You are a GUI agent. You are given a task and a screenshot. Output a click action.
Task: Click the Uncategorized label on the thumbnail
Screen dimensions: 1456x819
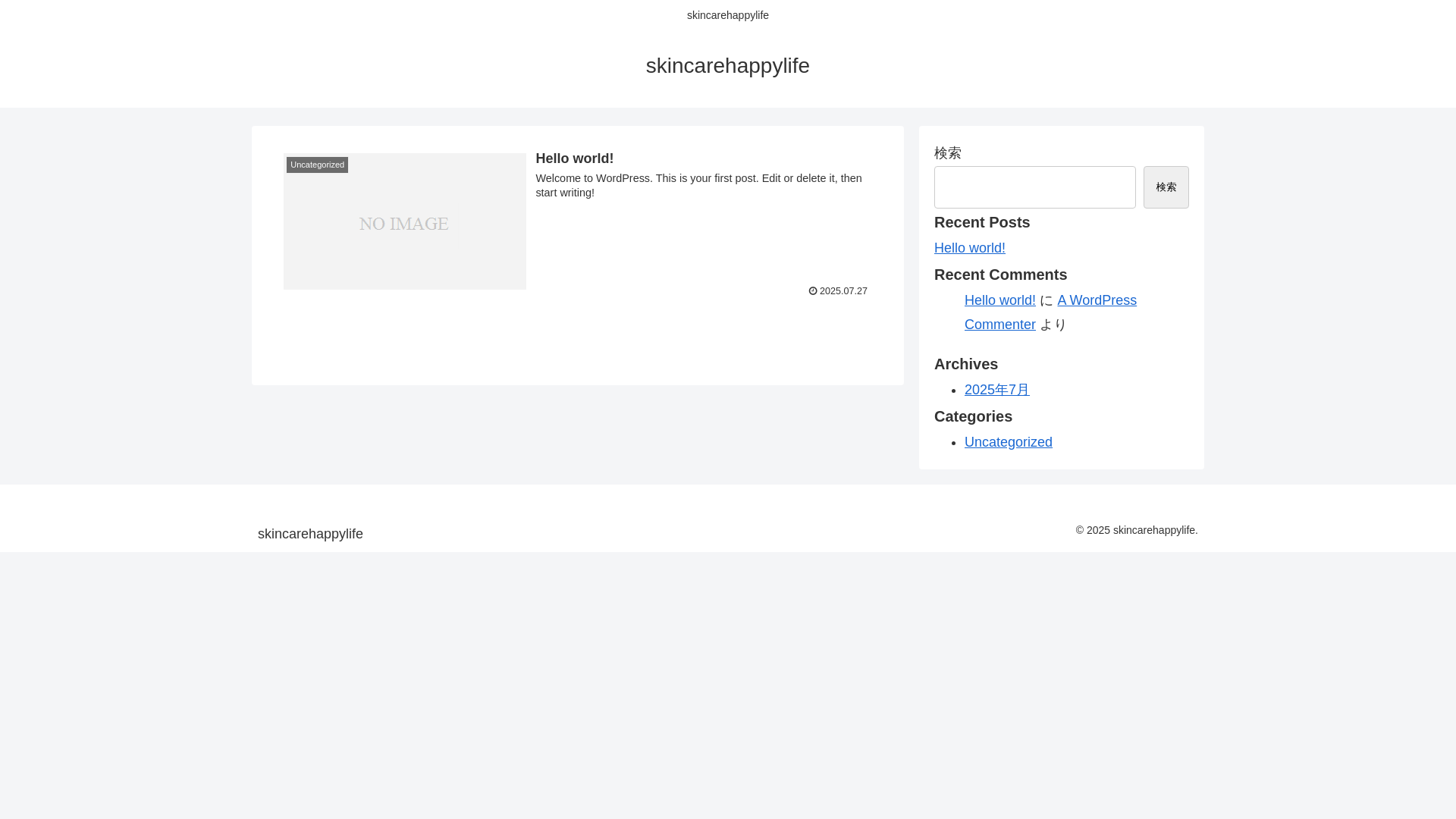point(317,165)
